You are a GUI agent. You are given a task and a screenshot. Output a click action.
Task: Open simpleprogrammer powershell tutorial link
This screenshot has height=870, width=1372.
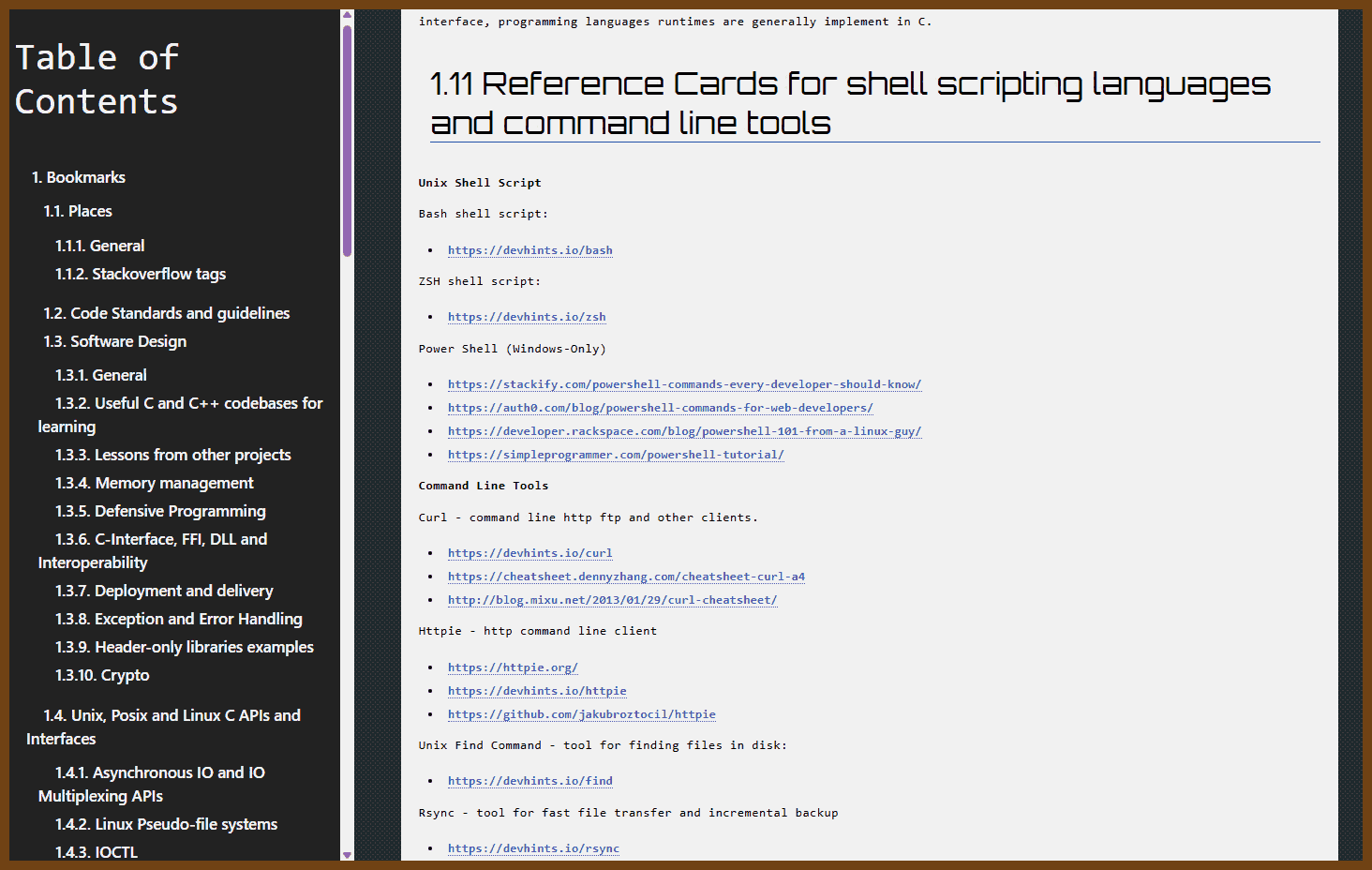pos(616,455)
